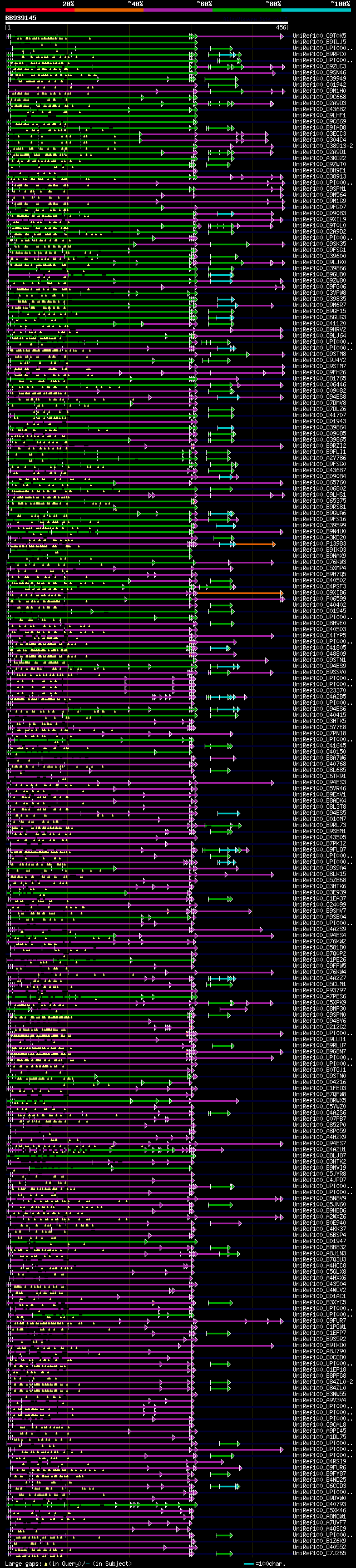The image size is (356, 1568).
Task: Click the UniRef100_Q01942 label
Action: [319, 85]
